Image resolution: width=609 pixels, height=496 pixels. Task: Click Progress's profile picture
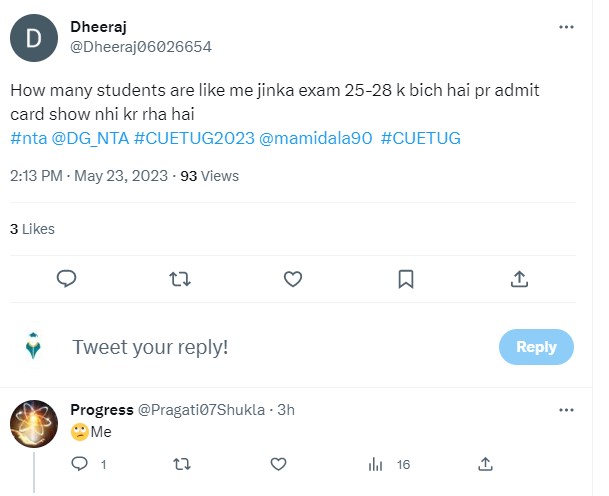coord(33,424)
